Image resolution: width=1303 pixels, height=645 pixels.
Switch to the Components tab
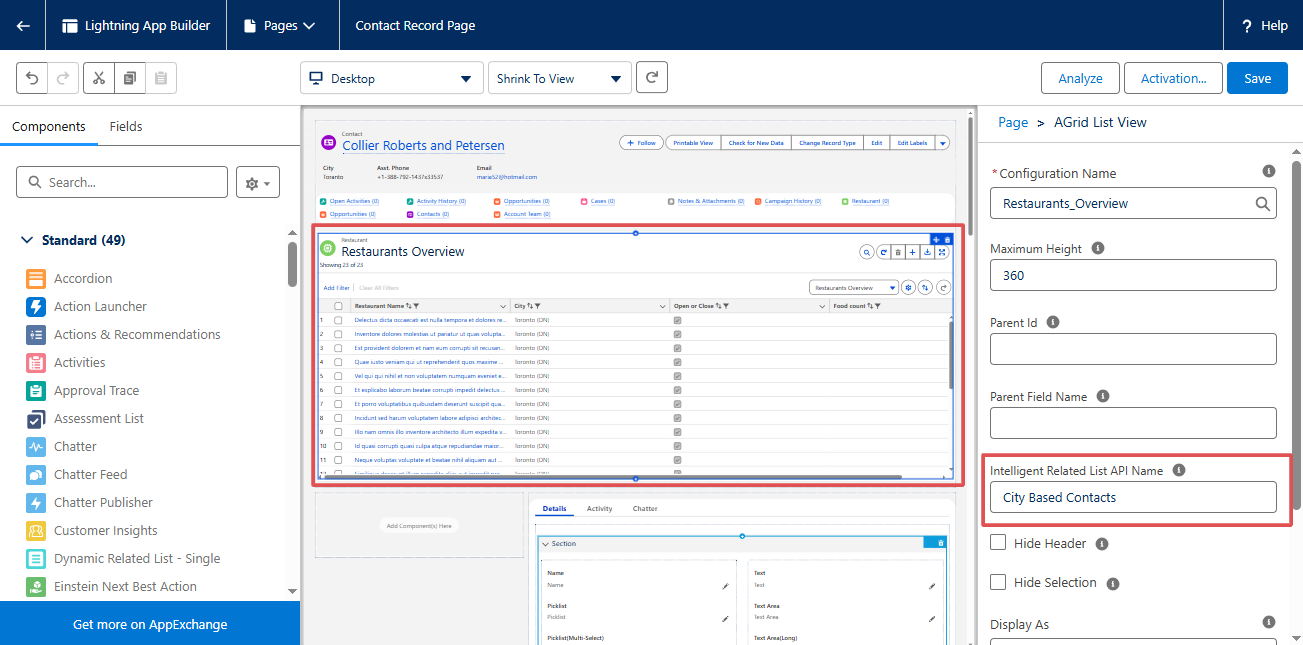point(49,127)
